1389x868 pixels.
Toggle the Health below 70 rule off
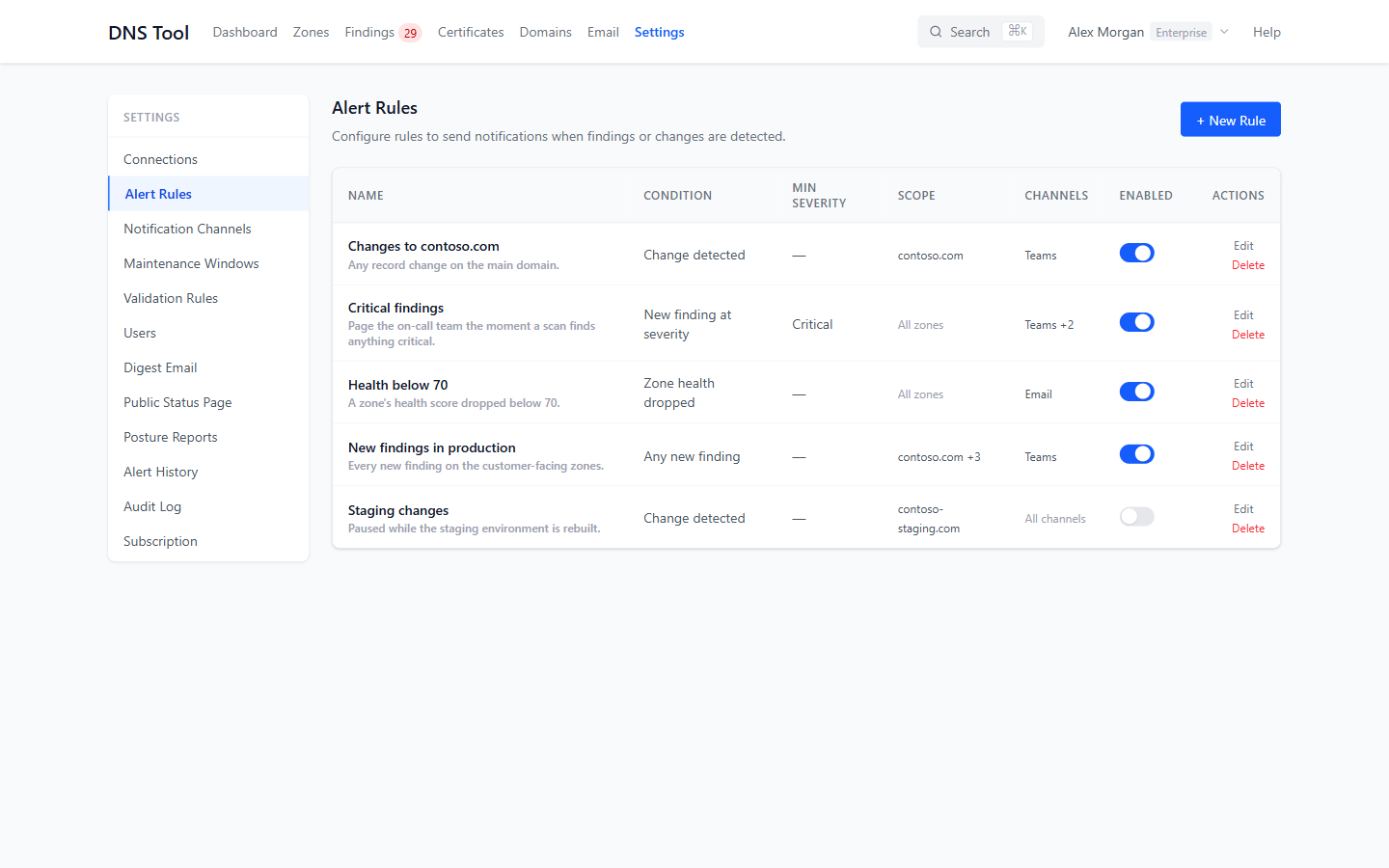pyautogui.click(x=1136, y=392)
